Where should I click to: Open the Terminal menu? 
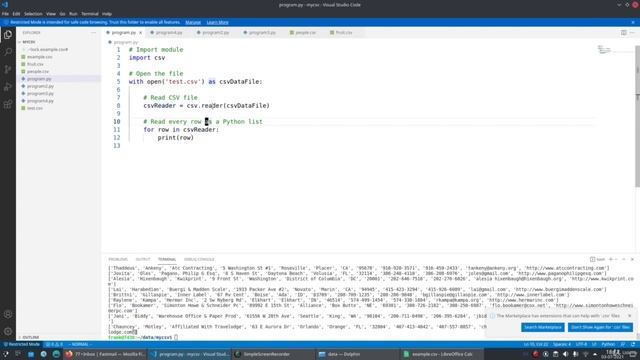(x=90, y=14)
